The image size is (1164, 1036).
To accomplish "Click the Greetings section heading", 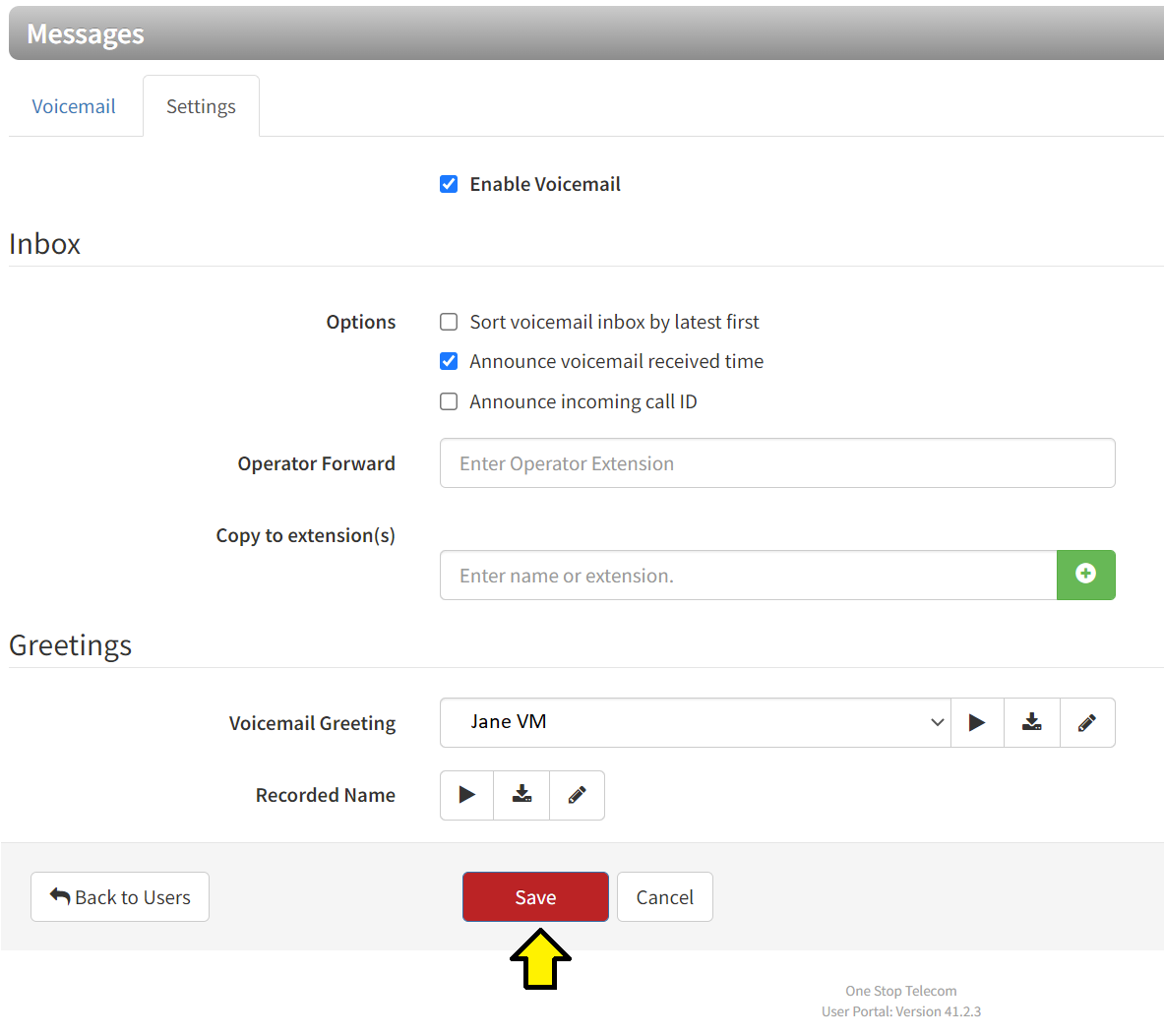I will point(71,645).
